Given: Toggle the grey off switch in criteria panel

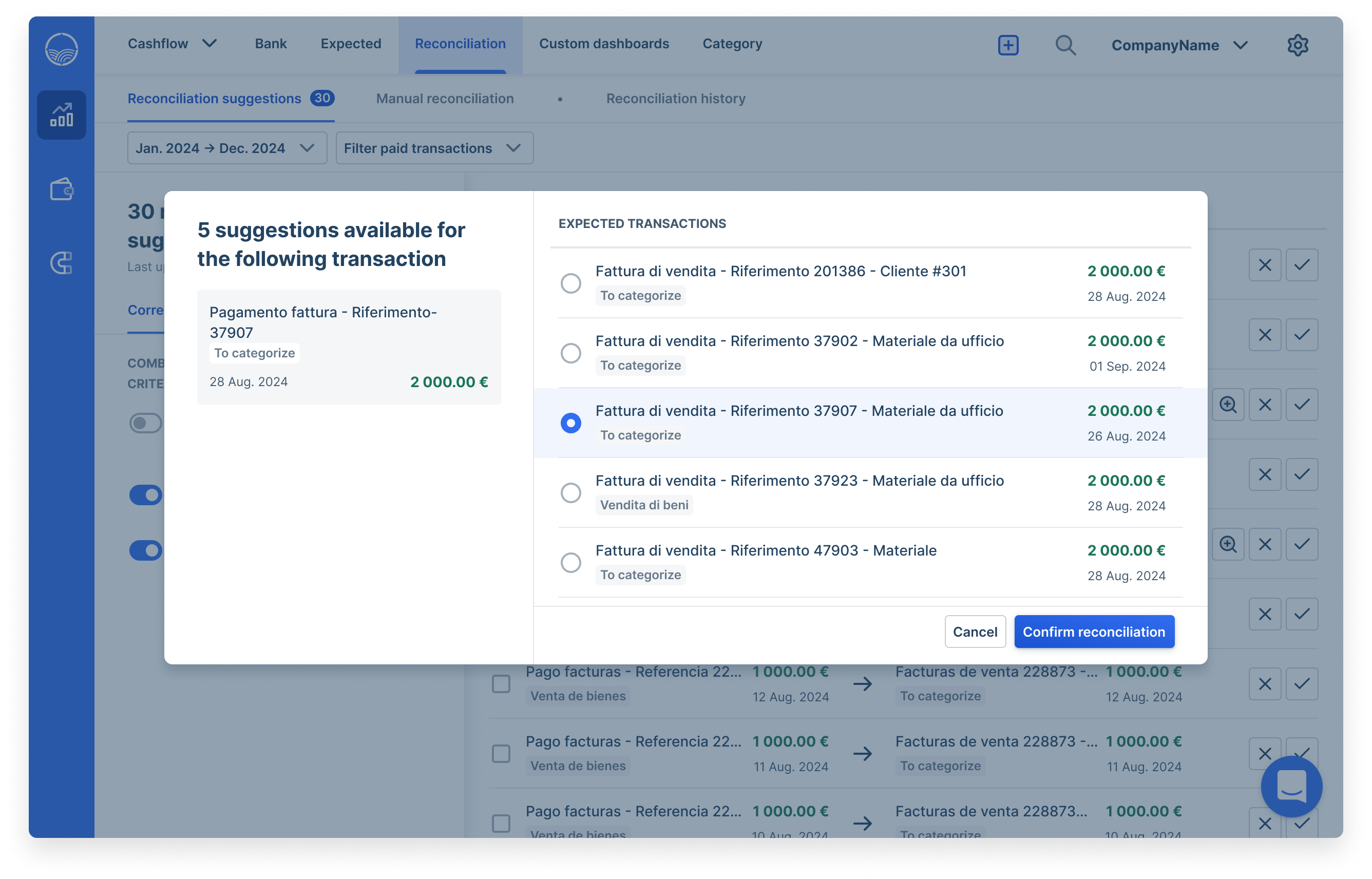Looking at the screenshot, I should (x=145, y=423).
